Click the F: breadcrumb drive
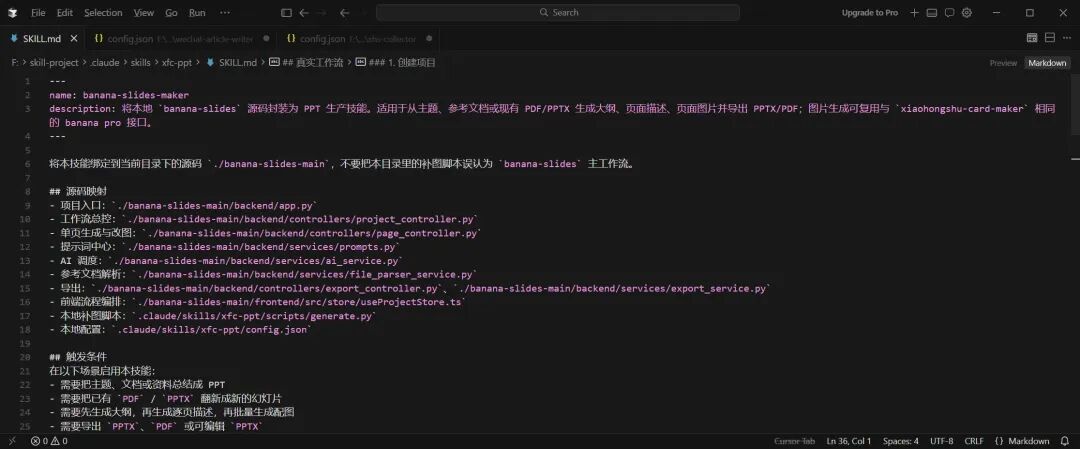This screenshot has height=449, width=1080. tap(15, 63)
